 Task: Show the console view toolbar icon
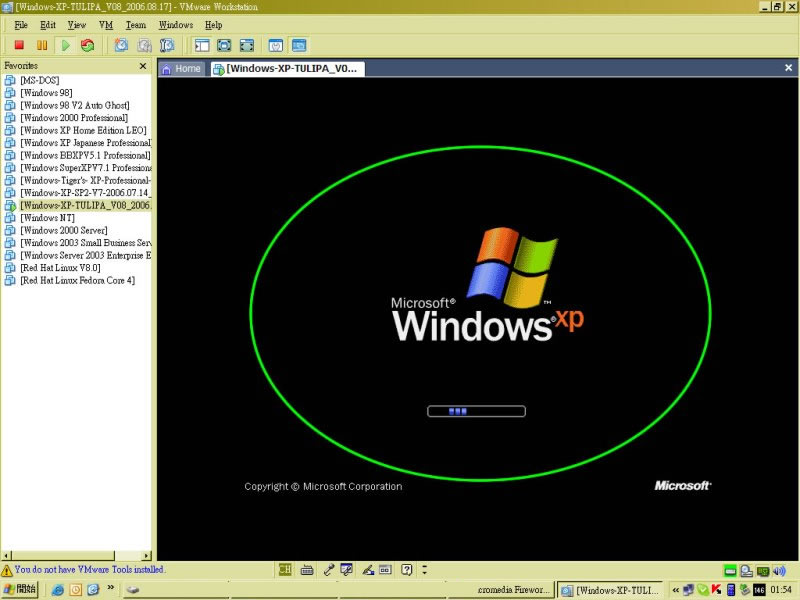(x=299, y=45)
